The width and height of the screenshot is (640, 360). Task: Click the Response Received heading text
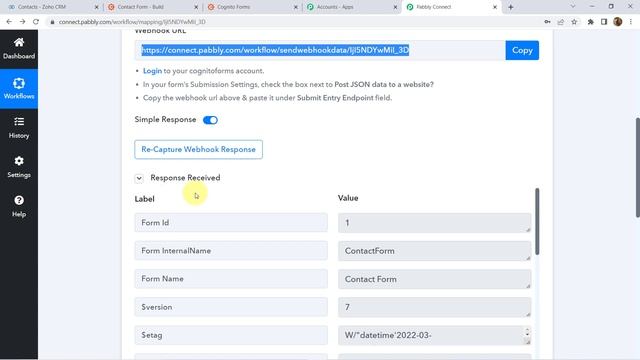[x=185, y=178]
